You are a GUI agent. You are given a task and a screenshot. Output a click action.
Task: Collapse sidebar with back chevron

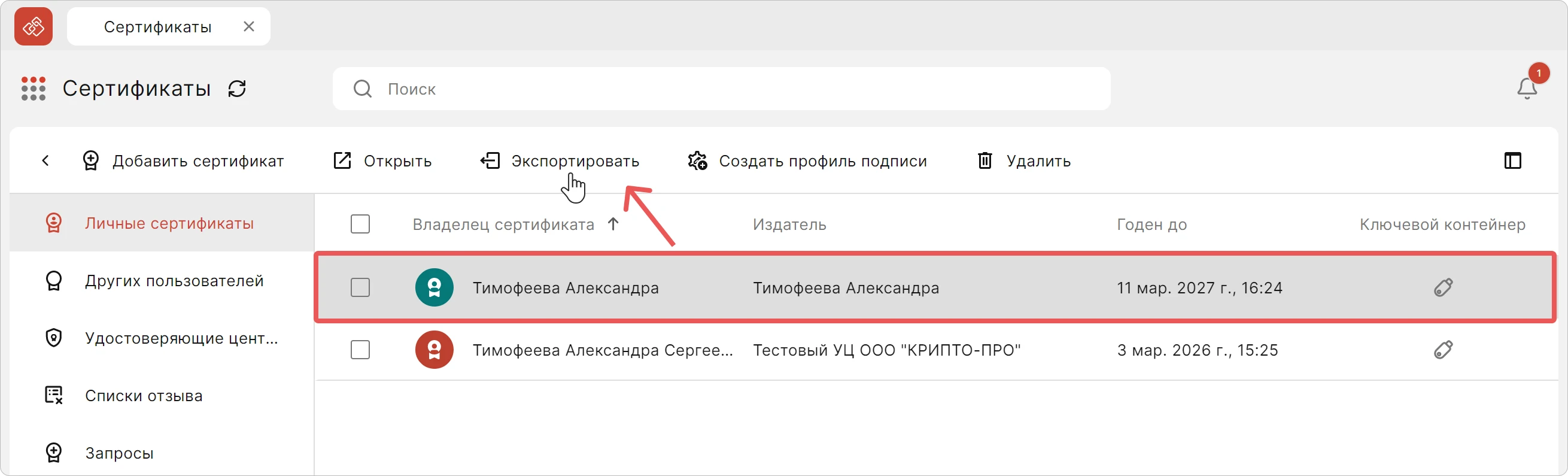point(45,160)
